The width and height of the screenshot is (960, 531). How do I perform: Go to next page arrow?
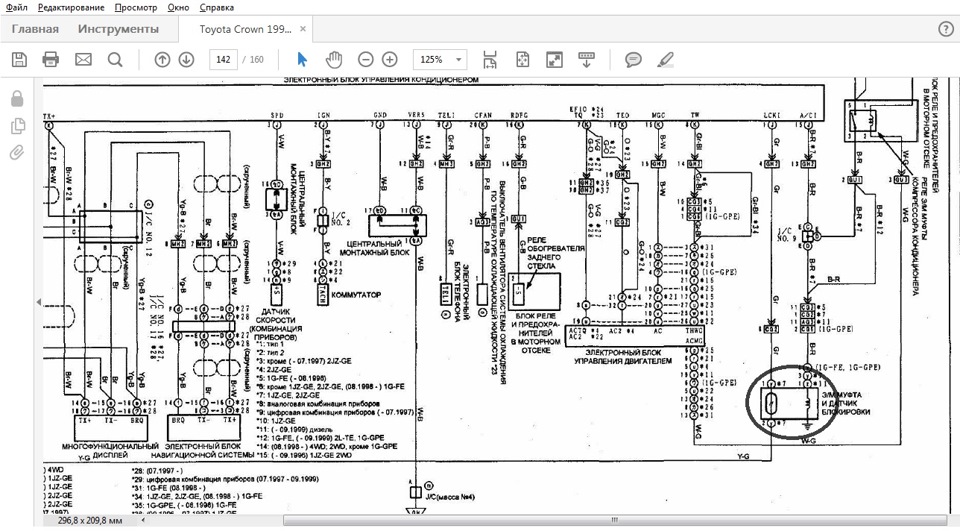186,59
